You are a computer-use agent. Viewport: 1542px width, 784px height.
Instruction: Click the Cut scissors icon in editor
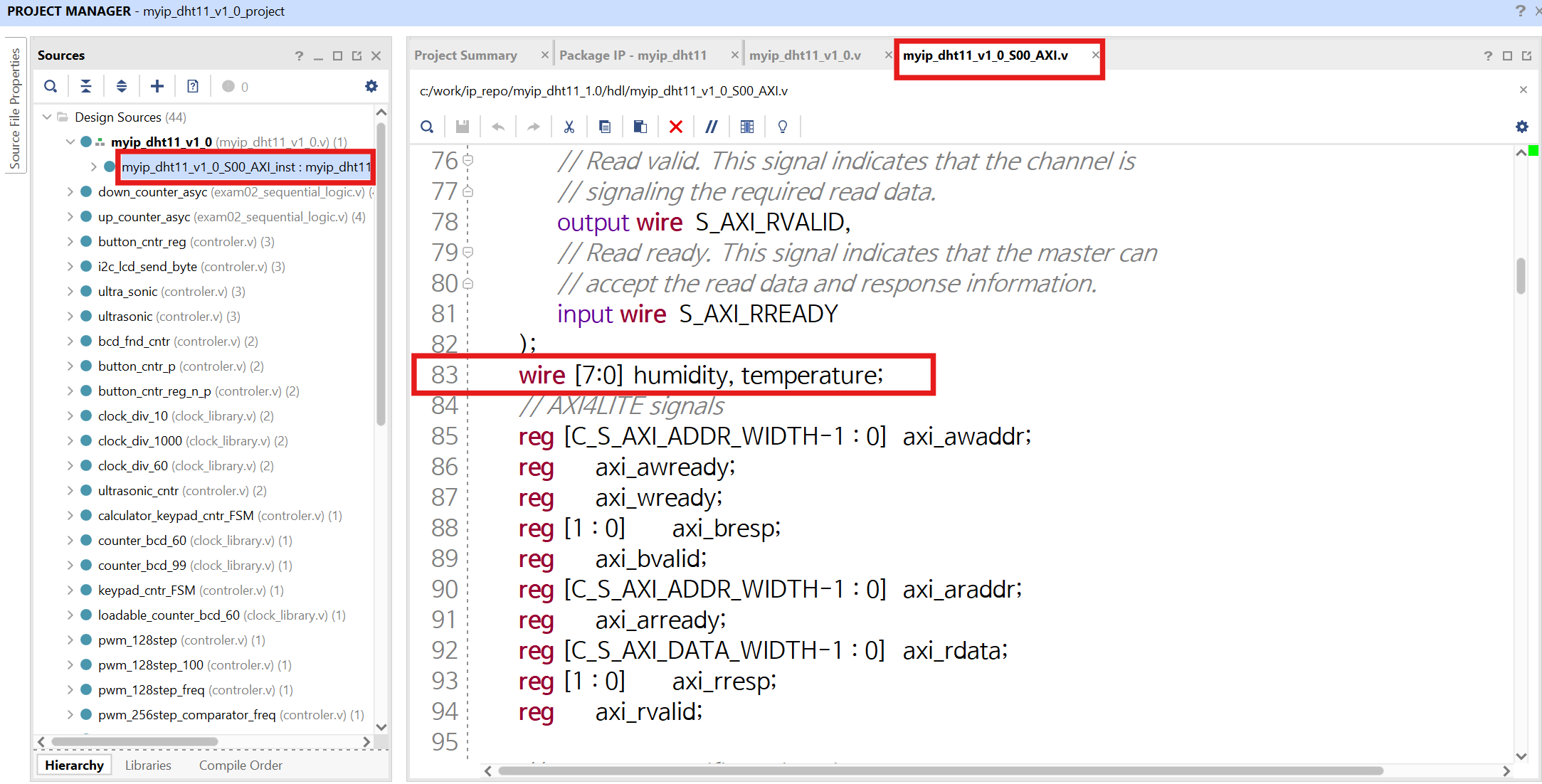[569, 127]
